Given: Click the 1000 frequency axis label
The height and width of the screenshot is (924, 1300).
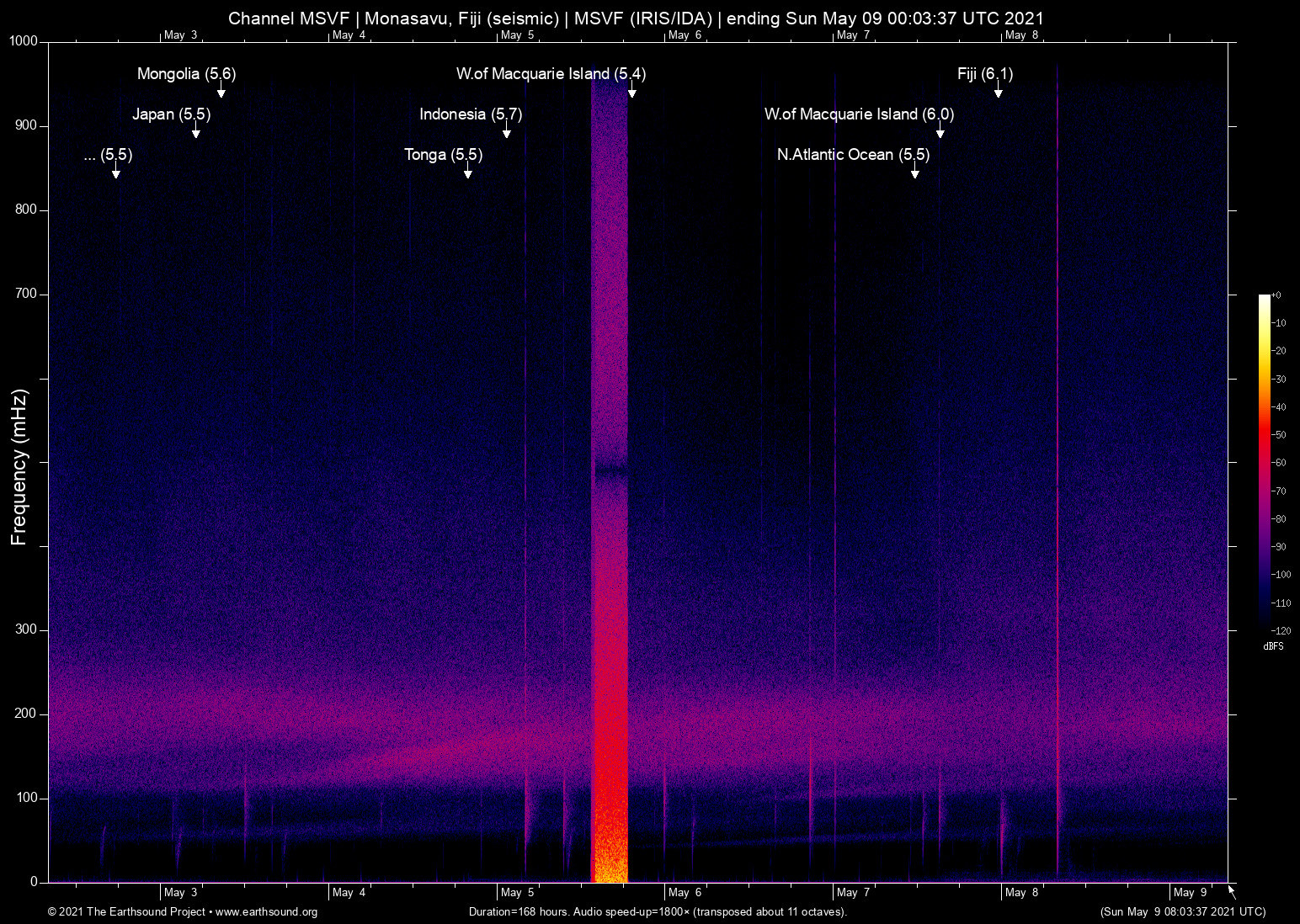Looking at the screenshot, I should pyautogui.click(x=24, y=41).
